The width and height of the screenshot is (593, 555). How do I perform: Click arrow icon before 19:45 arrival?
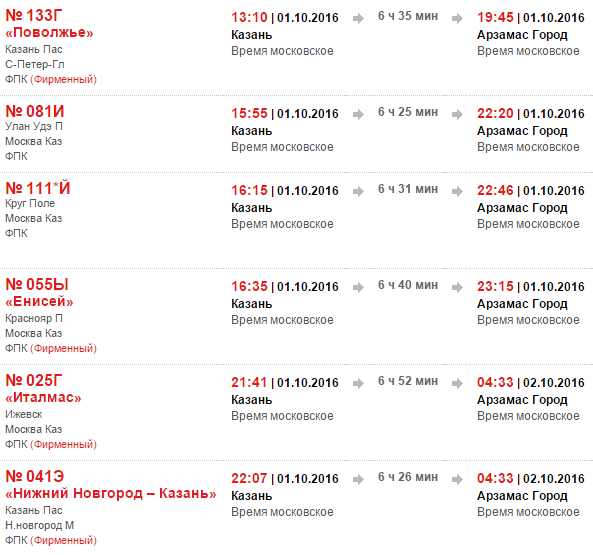[457, 18]
